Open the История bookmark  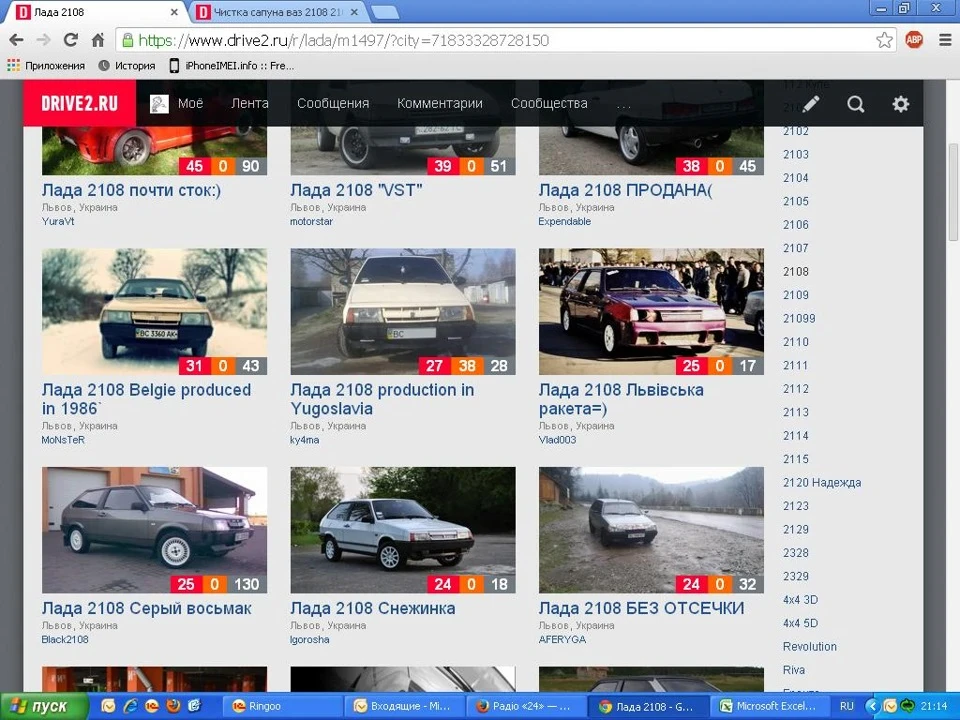[127, 66]
